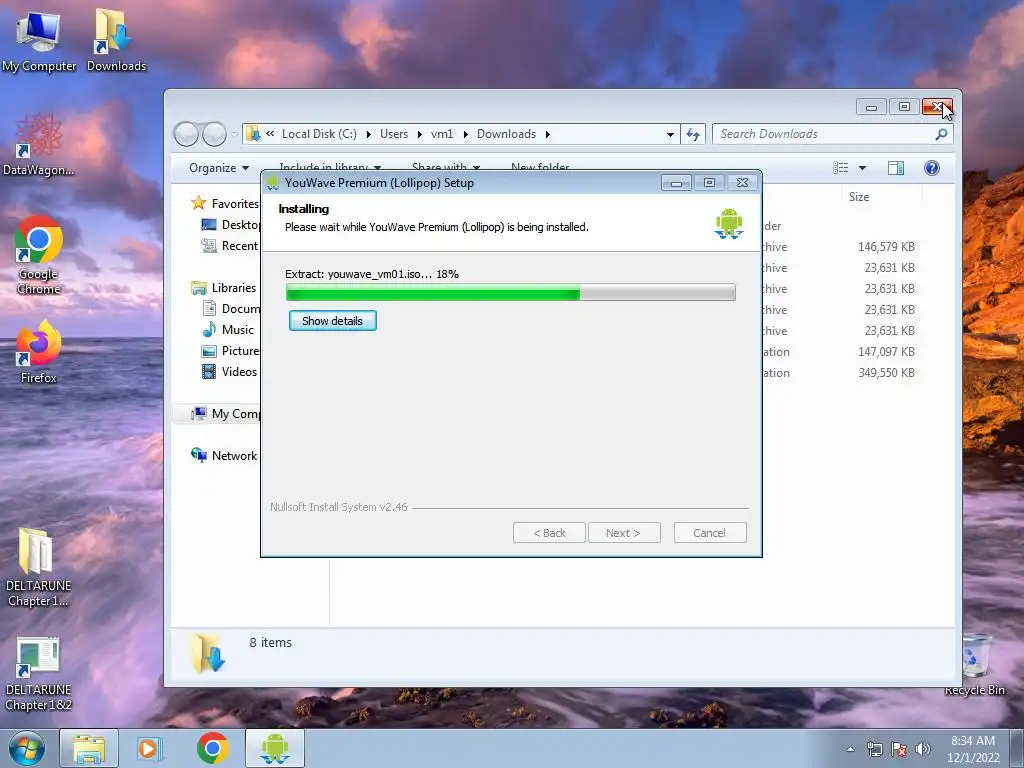
Task: Click the Local Disk (C:) breadcrumb
Action: 319,134
